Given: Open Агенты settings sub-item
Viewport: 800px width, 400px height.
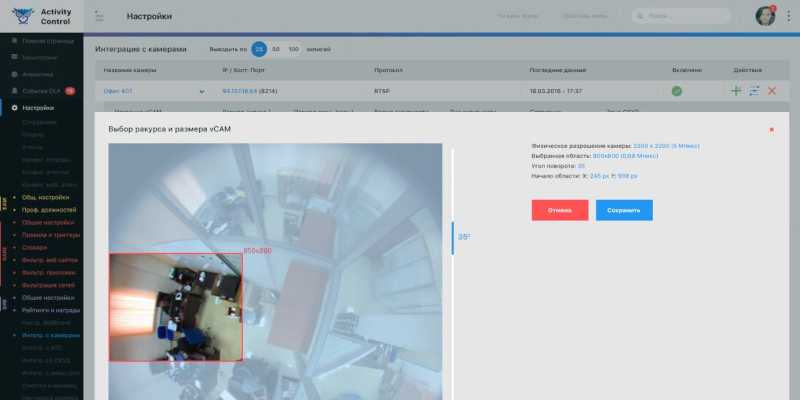Looking at the screenshot, I should pyautogui.click(x=33, y=147).
